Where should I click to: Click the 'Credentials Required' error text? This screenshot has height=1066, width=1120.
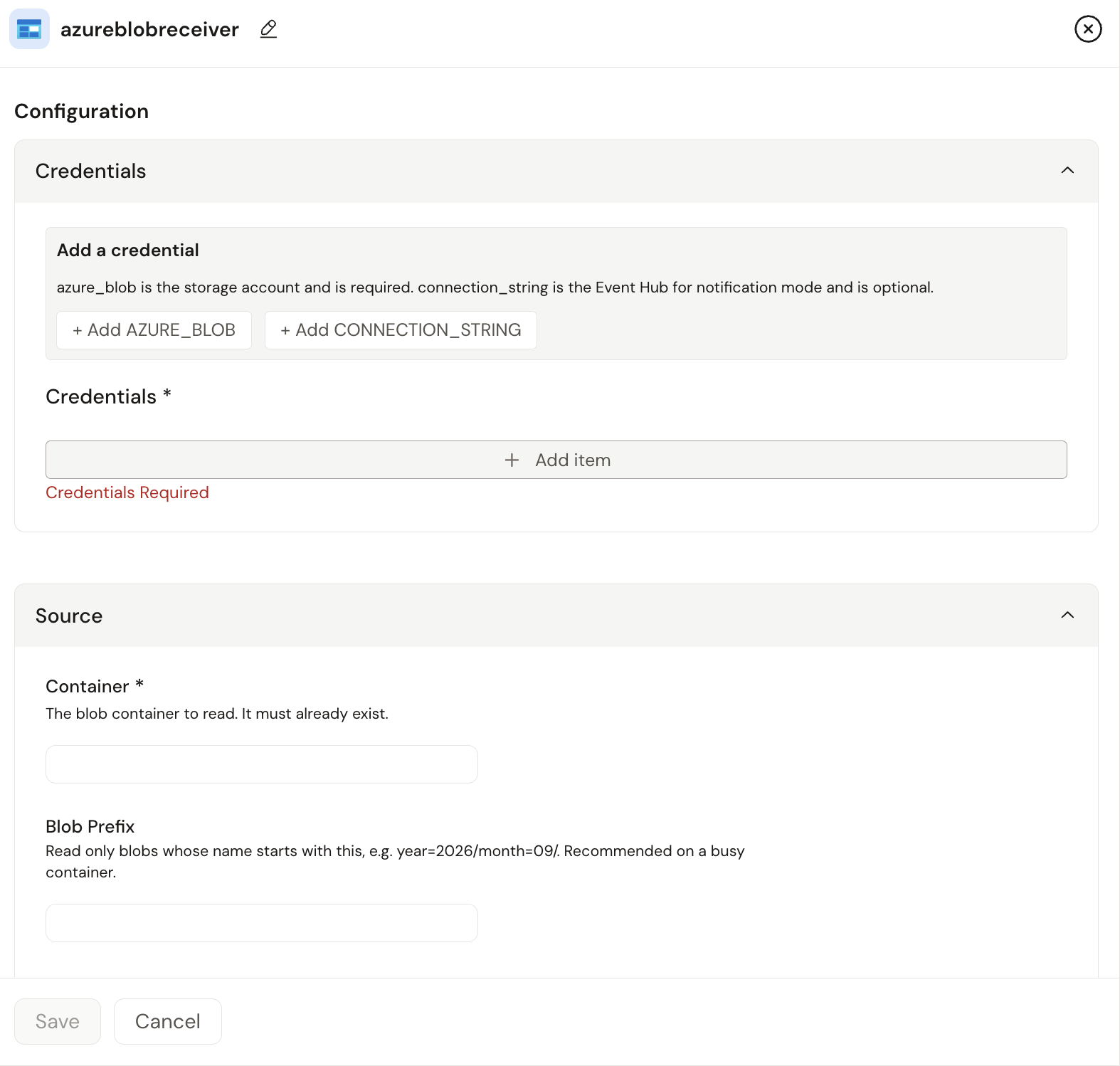[x=127, y=492]
